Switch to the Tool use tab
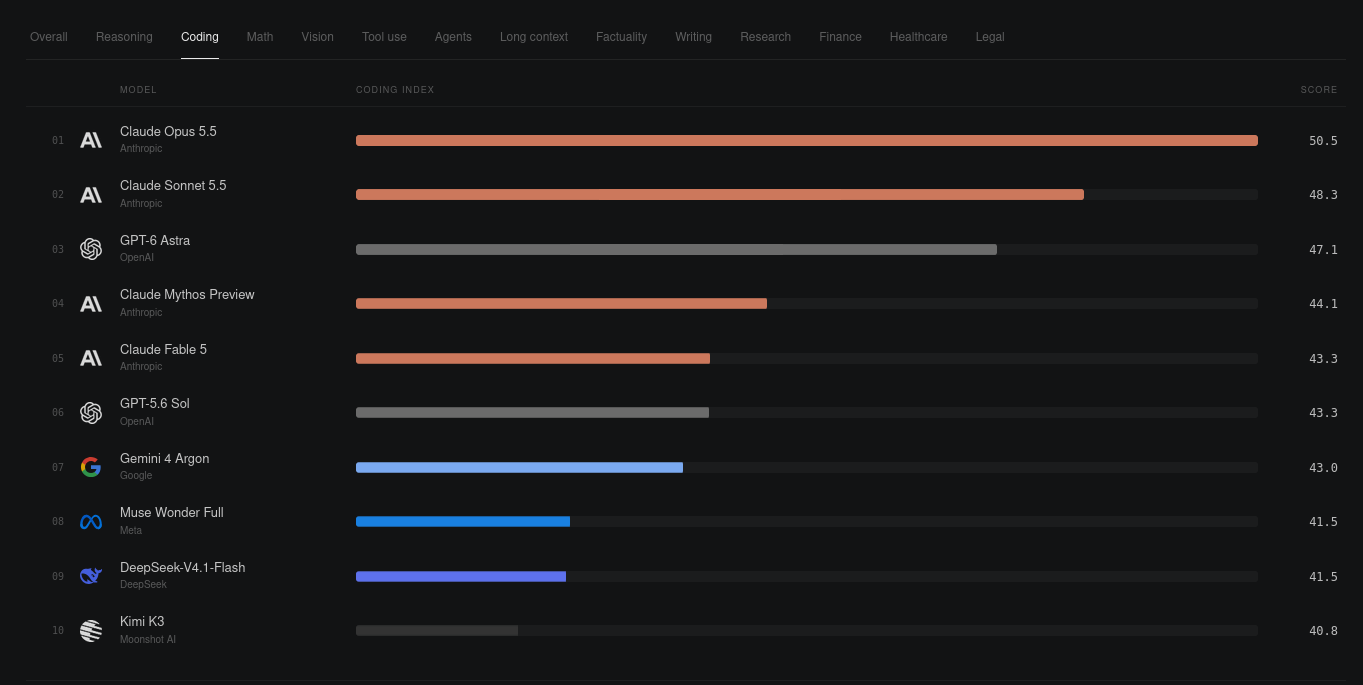 pyautogui.click(x=384, y=37)
